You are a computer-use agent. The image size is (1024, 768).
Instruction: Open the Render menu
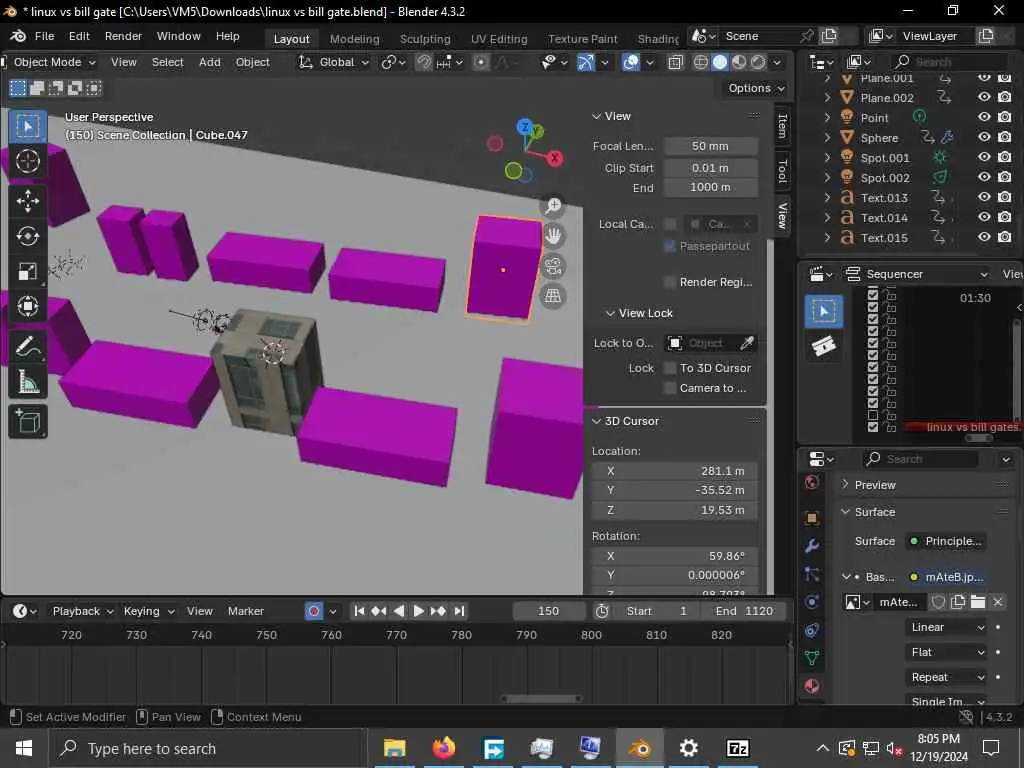[x=123, y=36]
